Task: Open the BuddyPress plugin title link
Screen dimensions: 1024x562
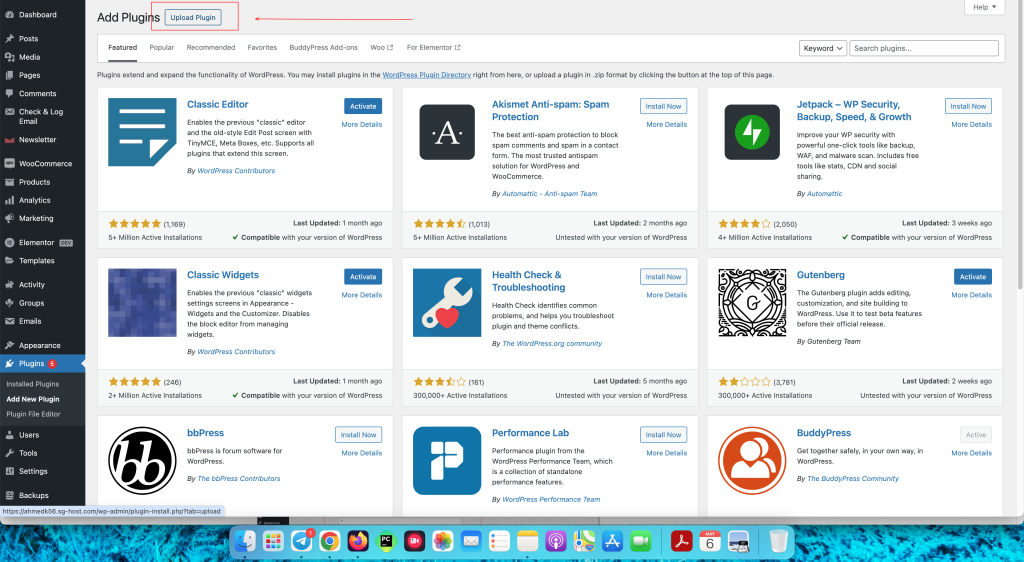Action: pos(824,433)
